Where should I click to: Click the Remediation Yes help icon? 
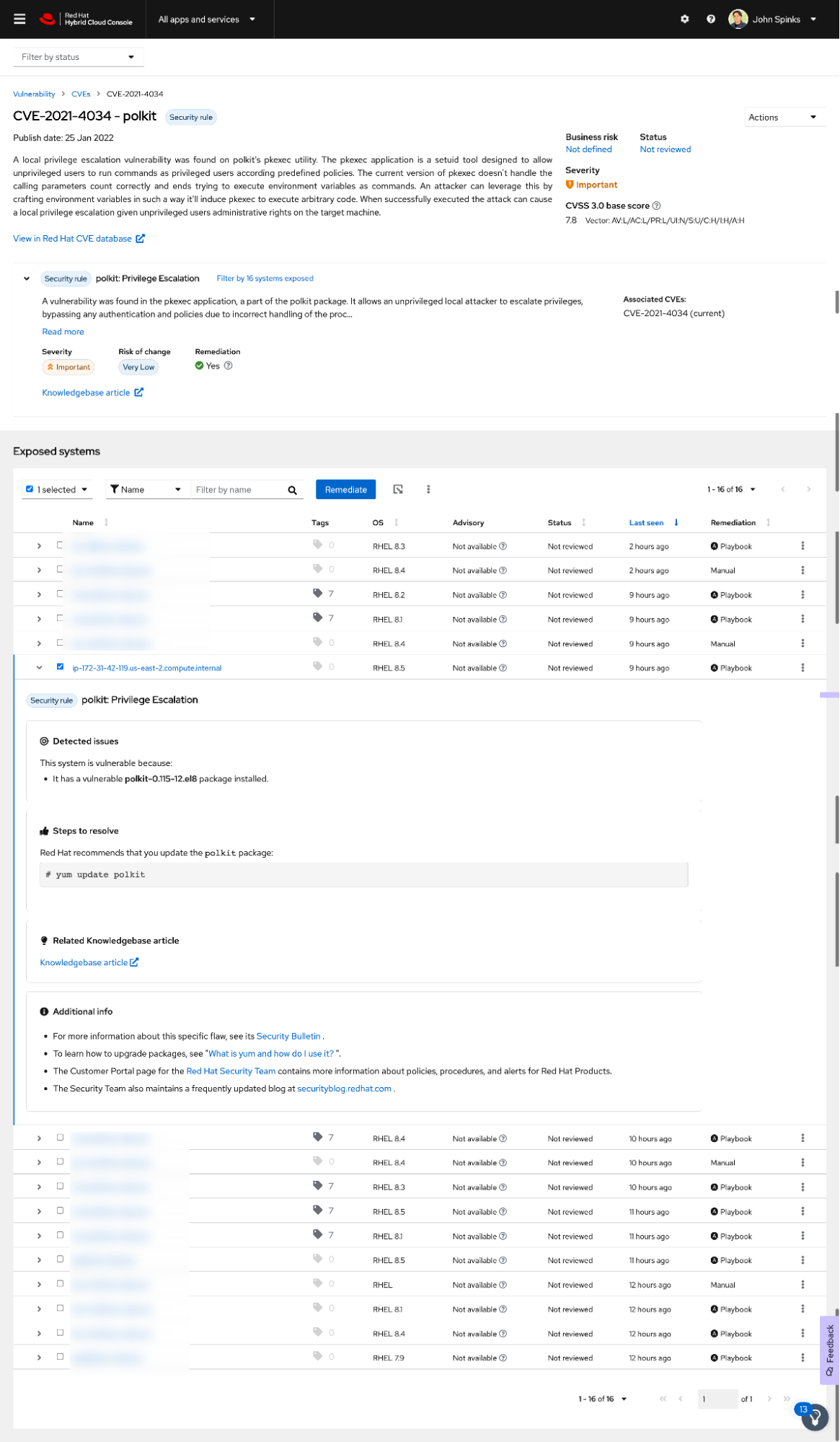pyautogui.click(x=229, y=366)
